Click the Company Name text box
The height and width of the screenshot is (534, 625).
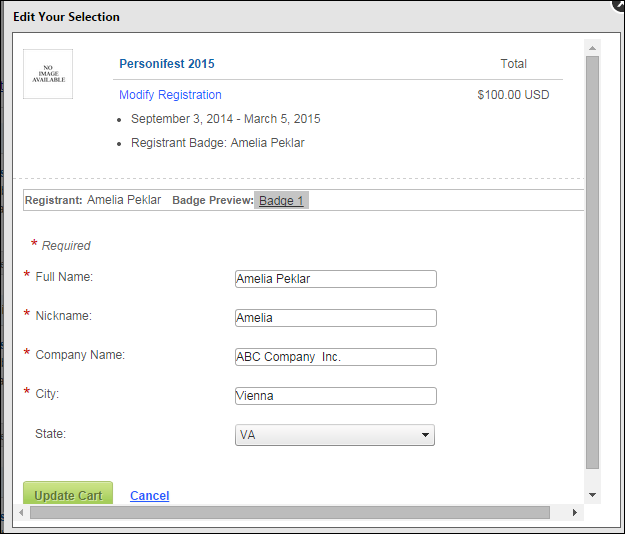(336, 357)
